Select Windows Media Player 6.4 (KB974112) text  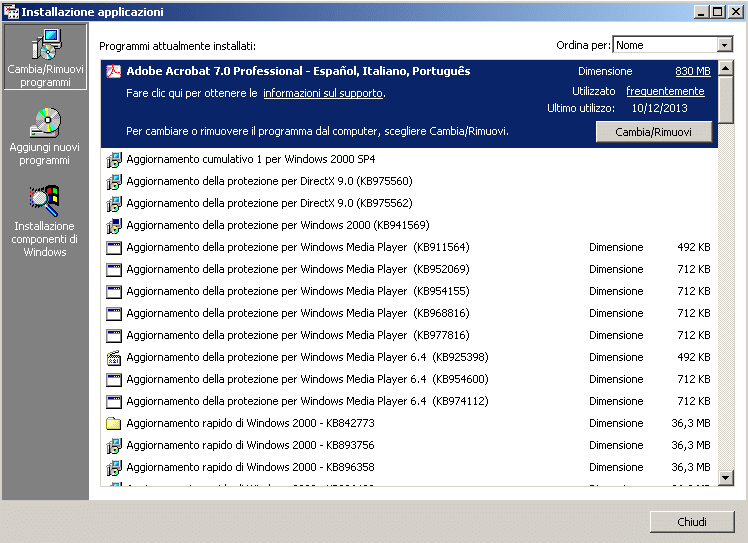[307, 400]
